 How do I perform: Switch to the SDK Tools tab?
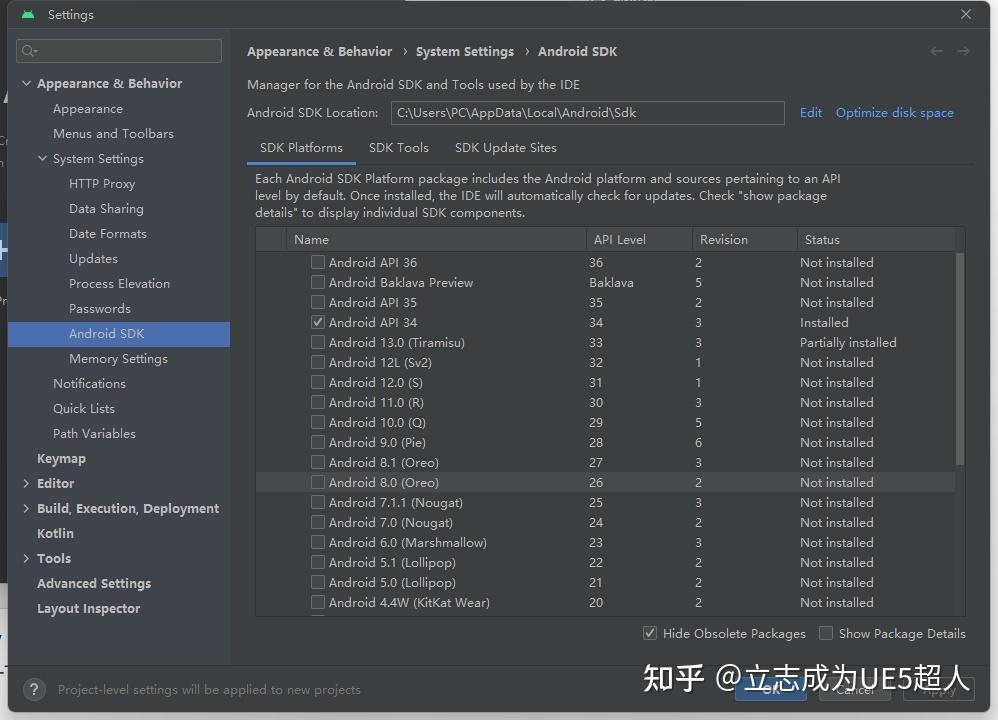click(399, 147)
